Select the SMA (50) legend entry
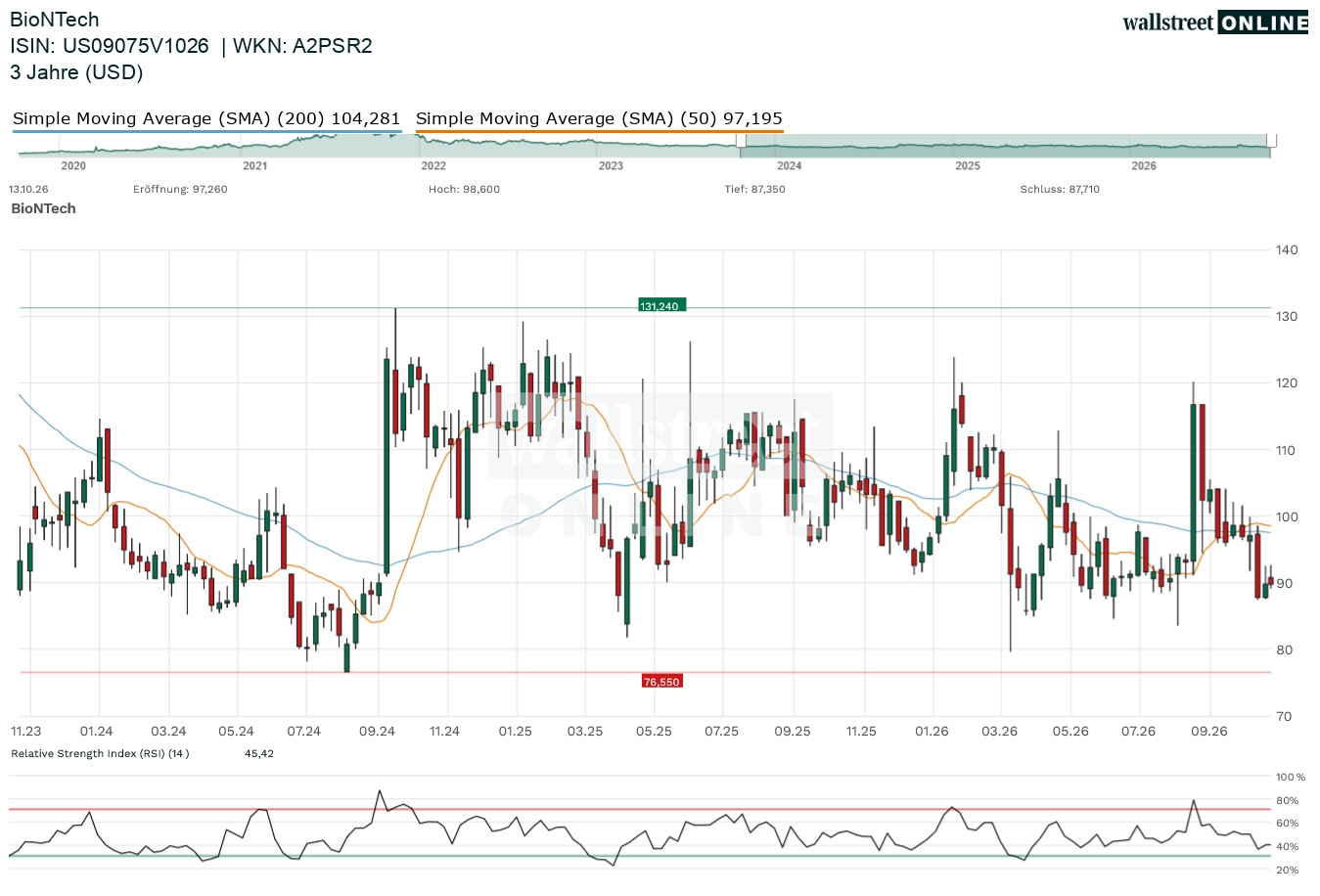The image size is (1320, 896). click(599, 118)
